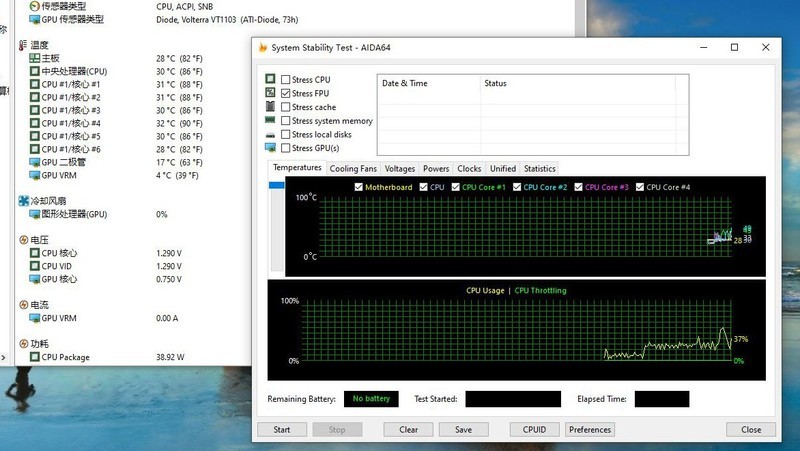The image size is (800, 451).
Task: Click the Save button
Action: pos(463,430)
